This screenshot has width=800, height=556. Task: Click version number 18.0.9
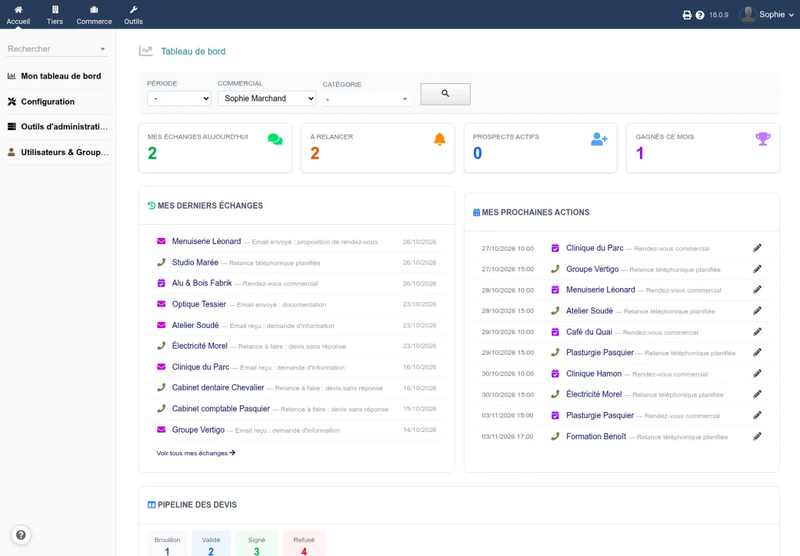coord(718,15)
